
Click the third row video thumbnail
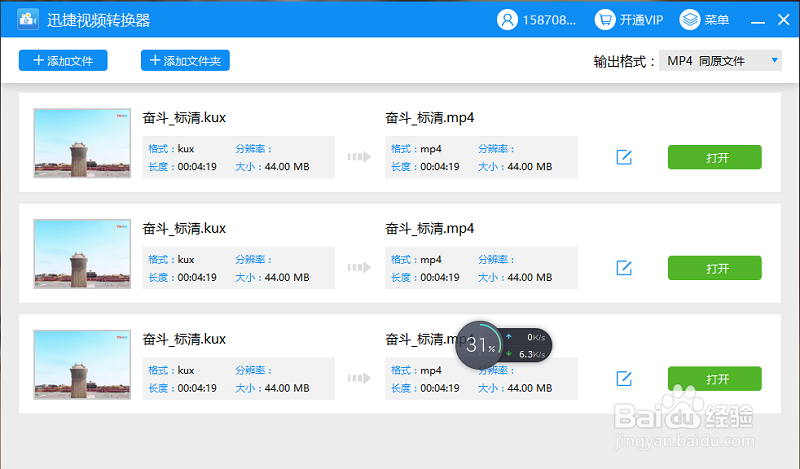[x=82, y=364]
